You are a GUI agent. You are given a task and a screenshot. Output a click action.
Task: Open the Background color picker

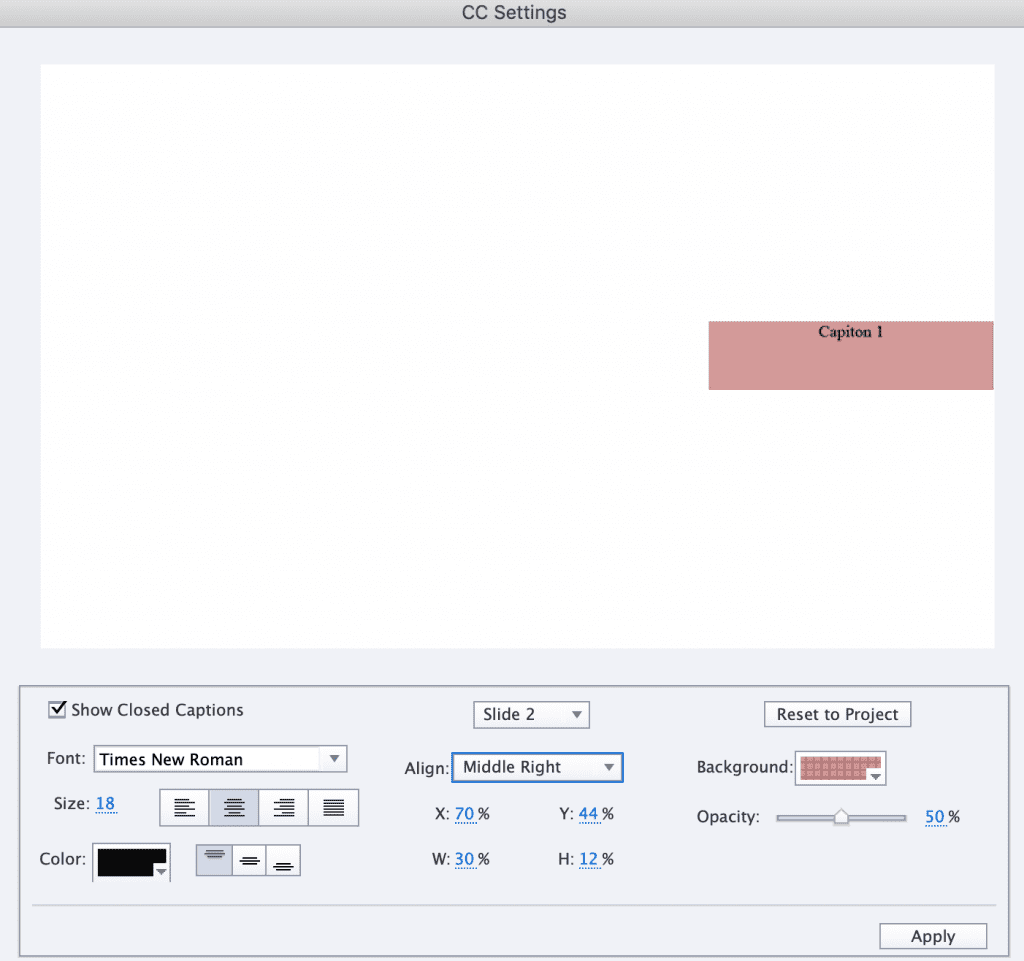(840, 768)
